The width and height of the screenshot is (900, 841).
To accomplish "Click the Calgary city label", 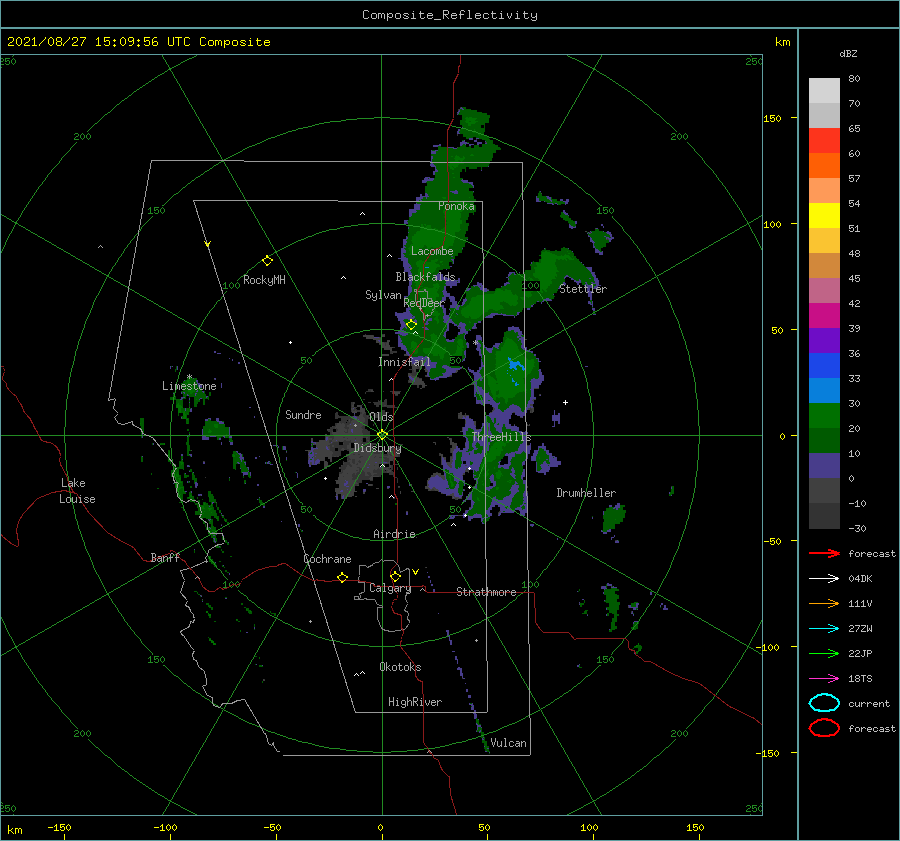I will click(x=390, y=588).
